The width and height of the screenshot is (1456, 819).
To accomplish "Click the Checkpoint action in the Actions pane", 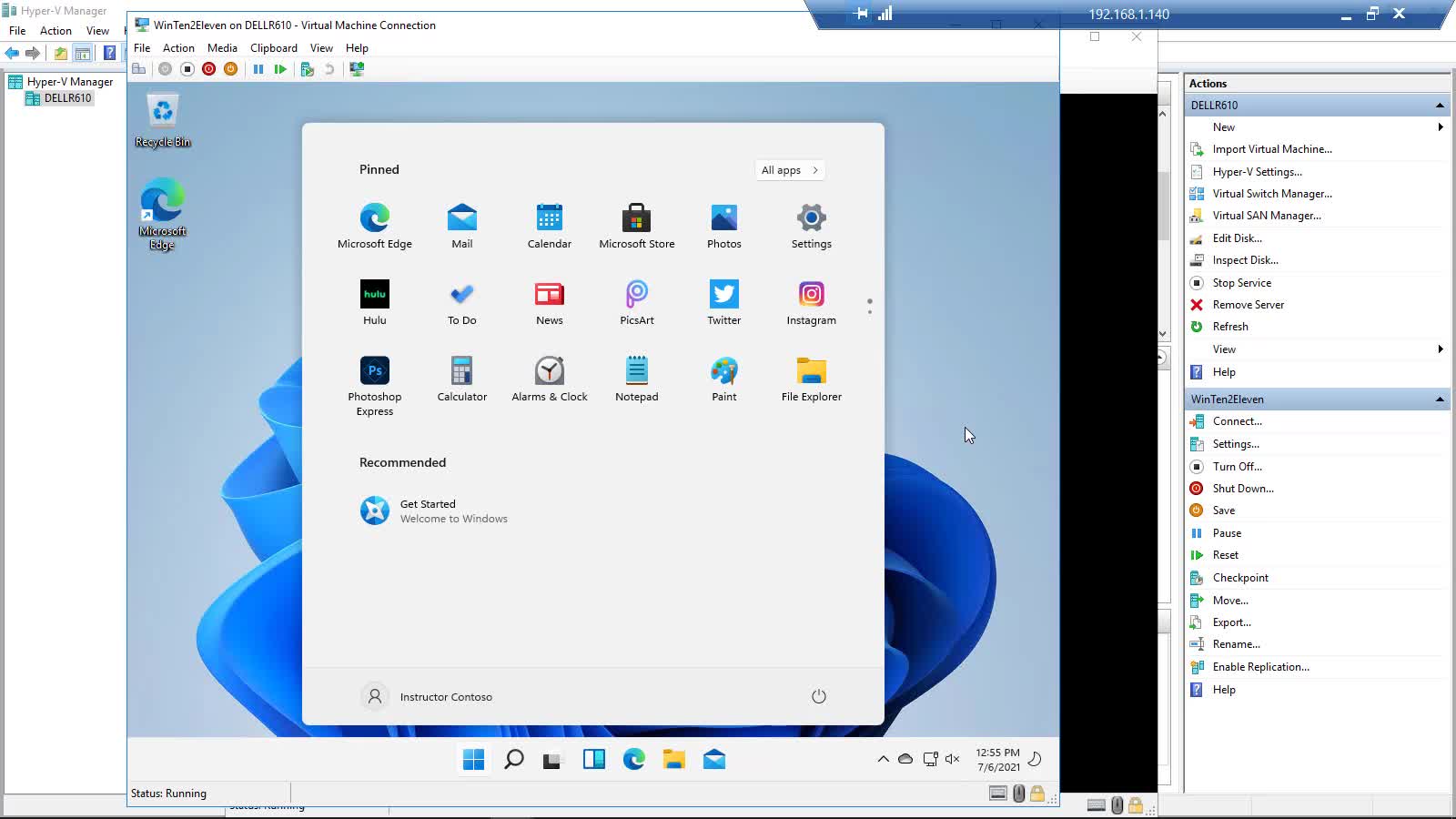I will (x=1239, y=578).
